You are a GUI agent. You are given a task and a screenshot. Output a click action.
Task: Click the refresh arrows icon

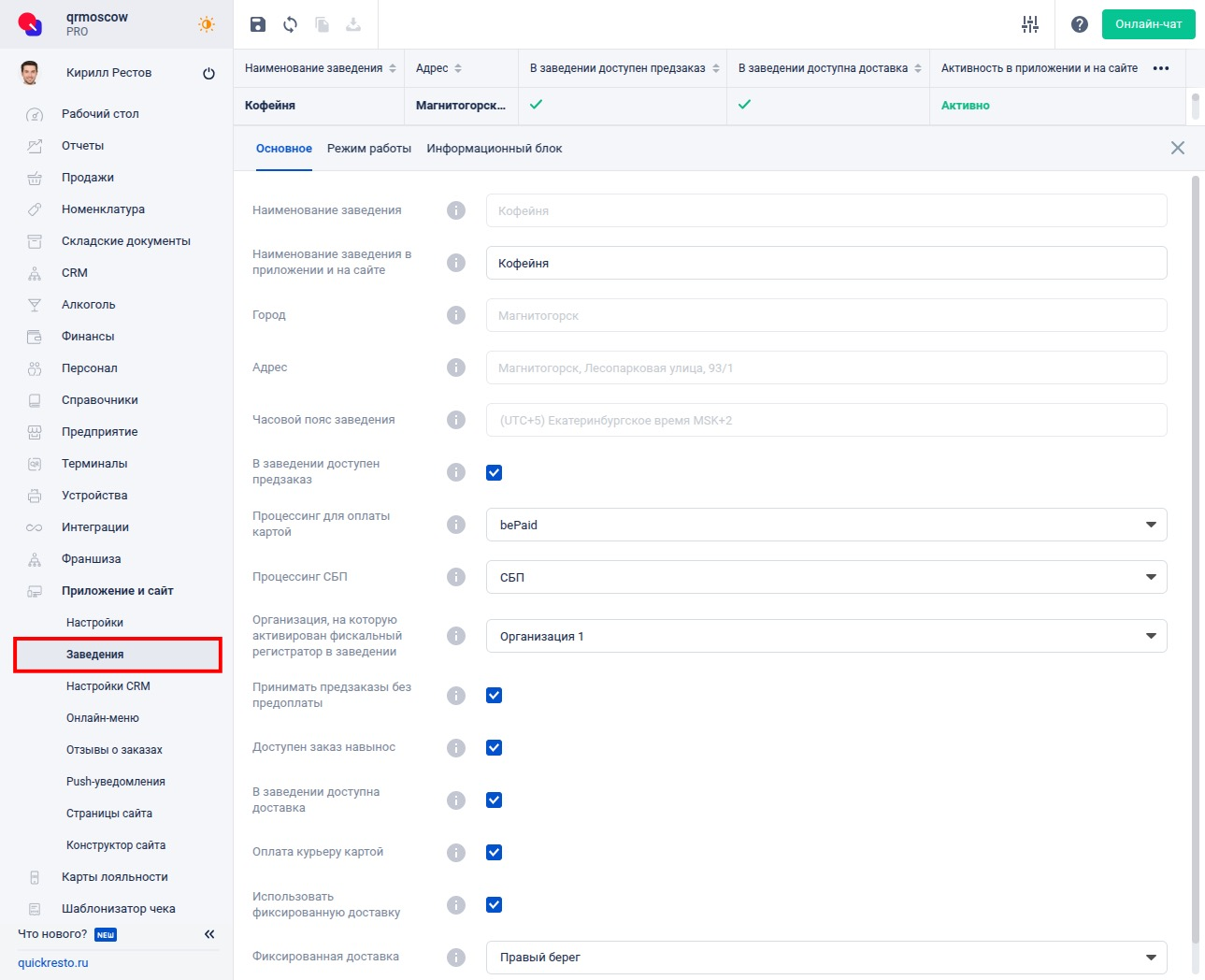(x=290, y=24)
